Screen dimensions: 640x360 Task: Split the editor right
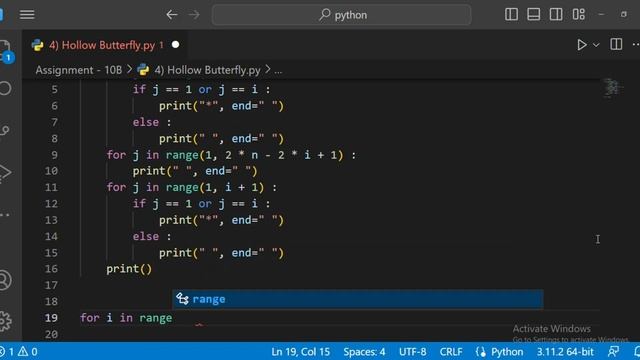pyautogui.click(x=616, y=44)
